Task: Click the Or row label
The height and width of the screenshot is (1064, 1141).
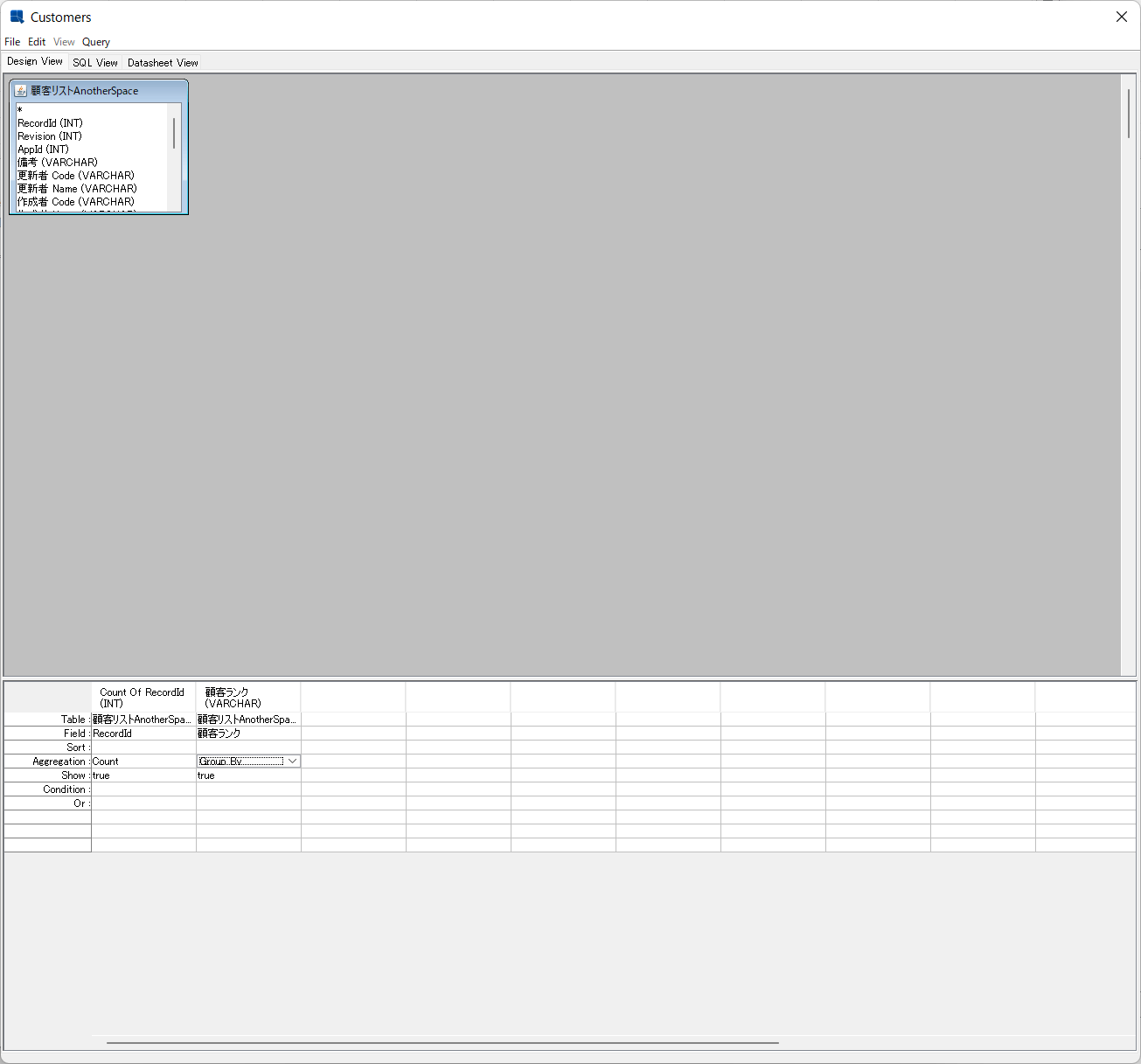Action: click(48, 803)
